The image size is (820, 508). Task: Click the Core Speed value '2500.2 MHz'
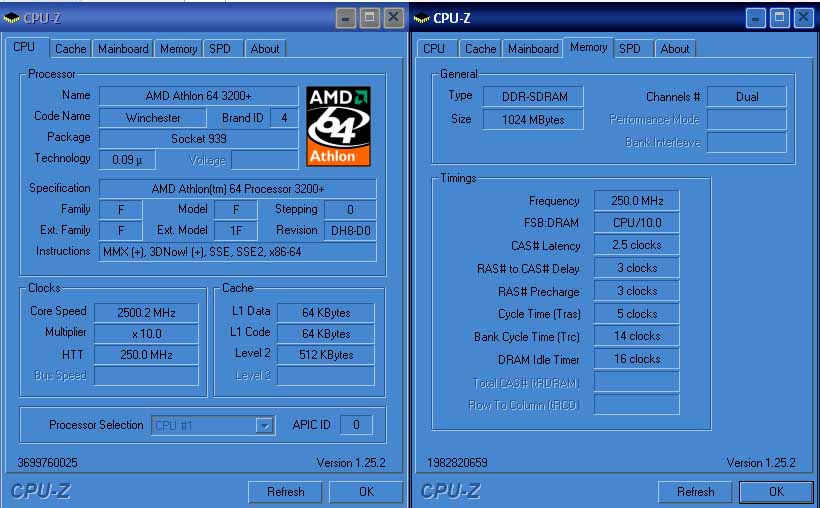click(146, 313)
